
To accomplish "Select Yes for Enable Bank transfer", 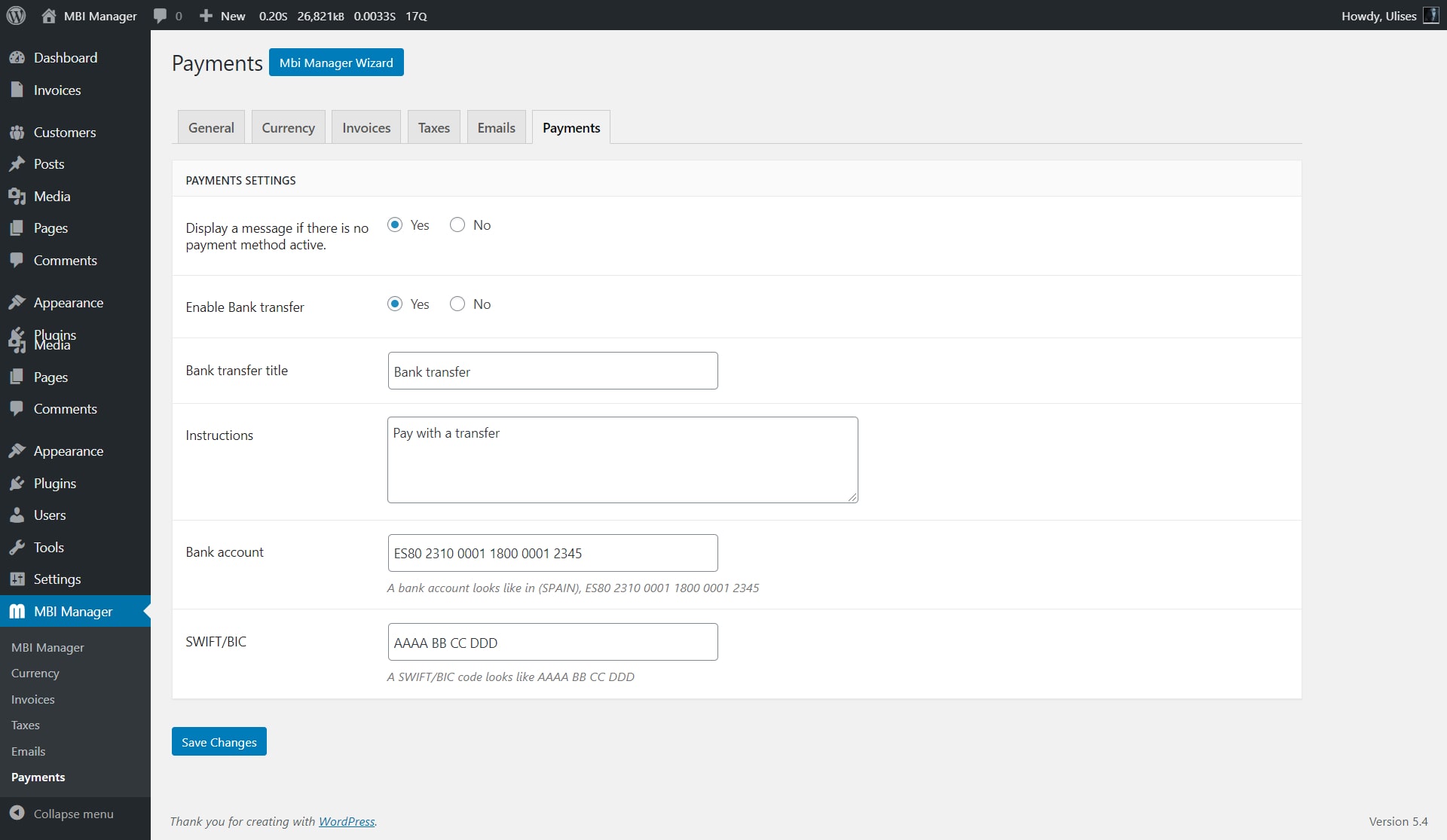I will point(395,304).
